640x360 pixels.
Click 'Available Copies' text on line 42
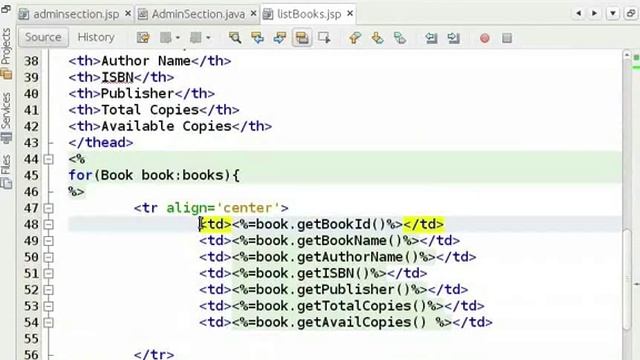(x=166, y=126)
